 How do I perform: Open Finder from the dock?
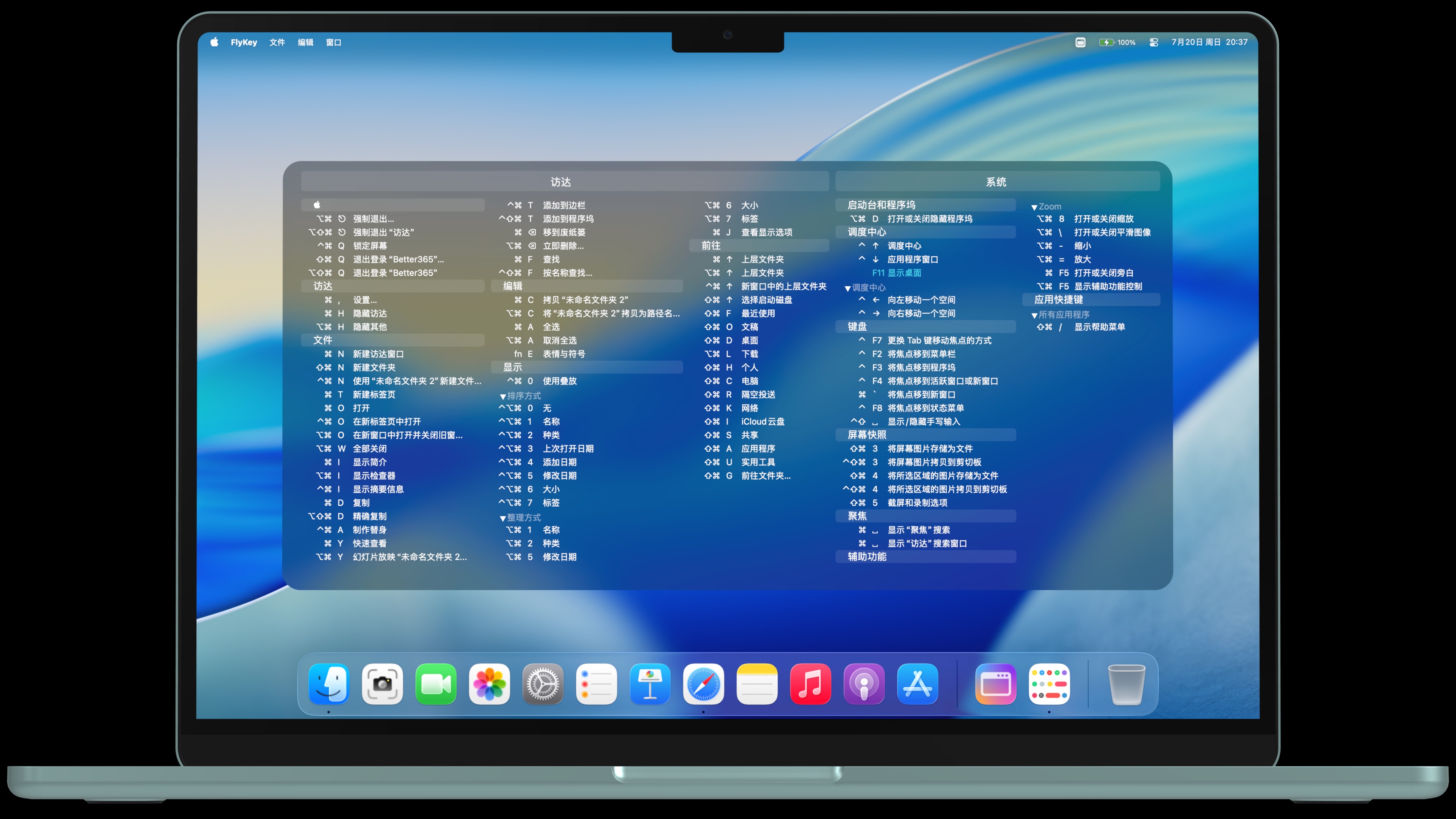coord(329,684)
